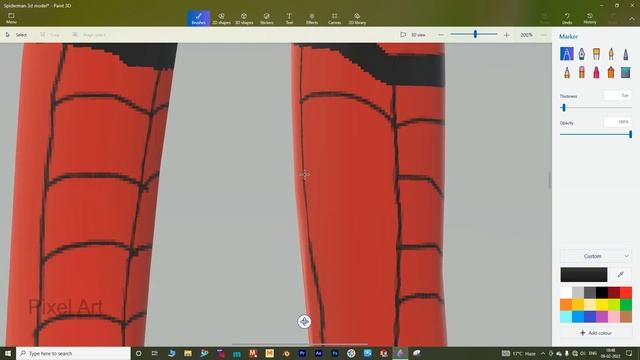Open more view options ellipsis

click(544, 35)
